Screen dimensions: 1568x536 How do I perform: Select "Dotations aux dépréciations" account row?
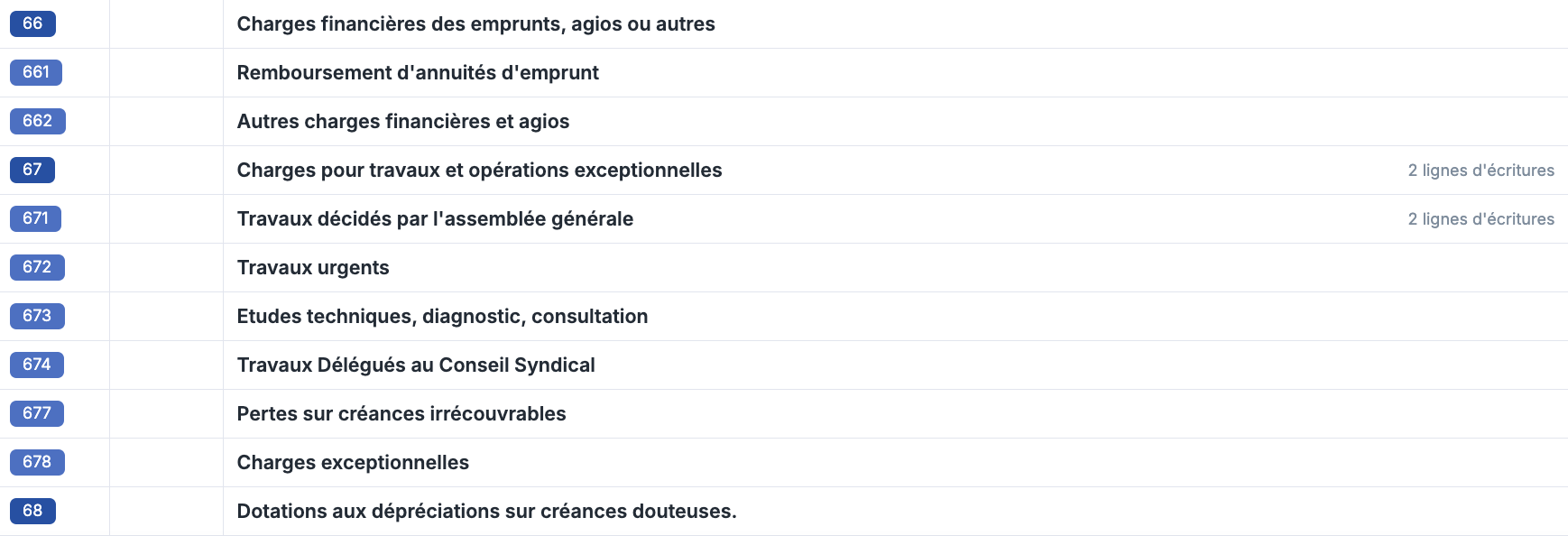pos(486,512)
